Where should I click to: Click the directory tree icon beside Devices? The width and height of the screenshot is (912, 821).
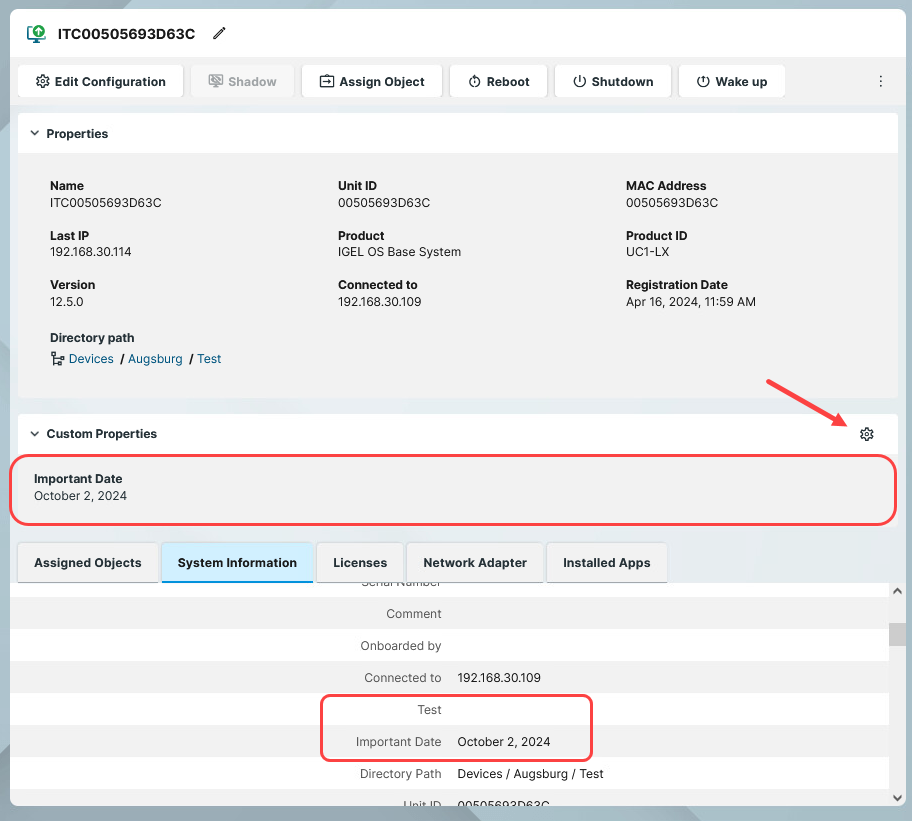coord(58,359)
